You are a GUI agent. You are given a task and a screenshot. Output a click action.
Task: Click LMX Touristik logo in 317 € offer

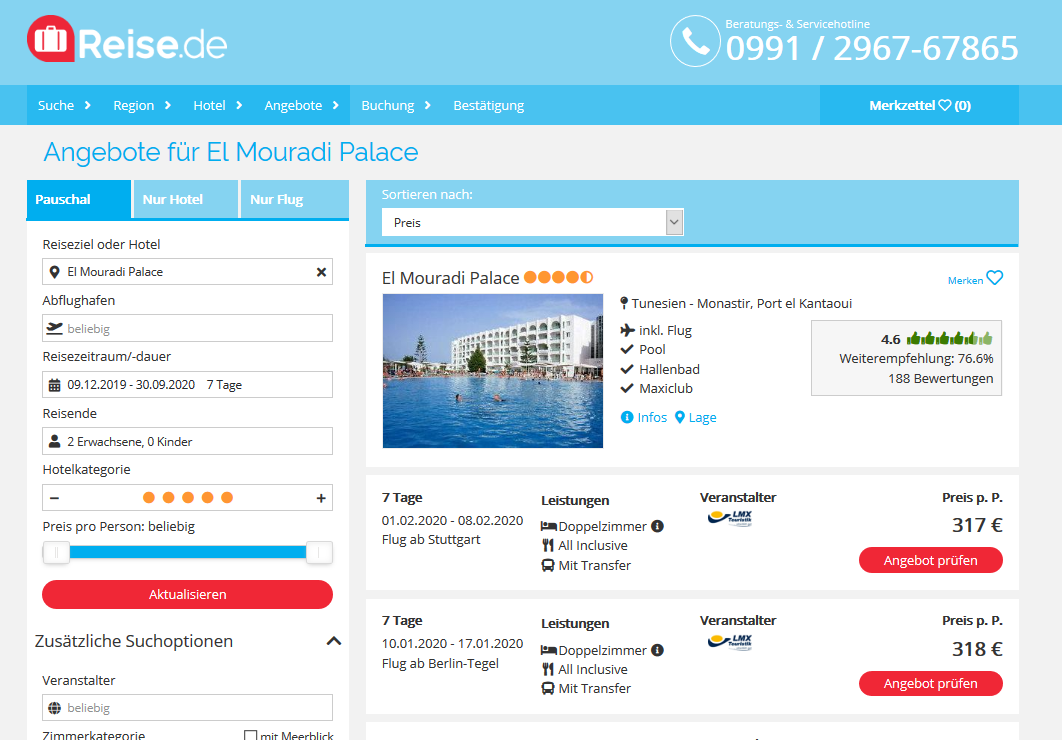pyautogui.click(x=730, y=518)
